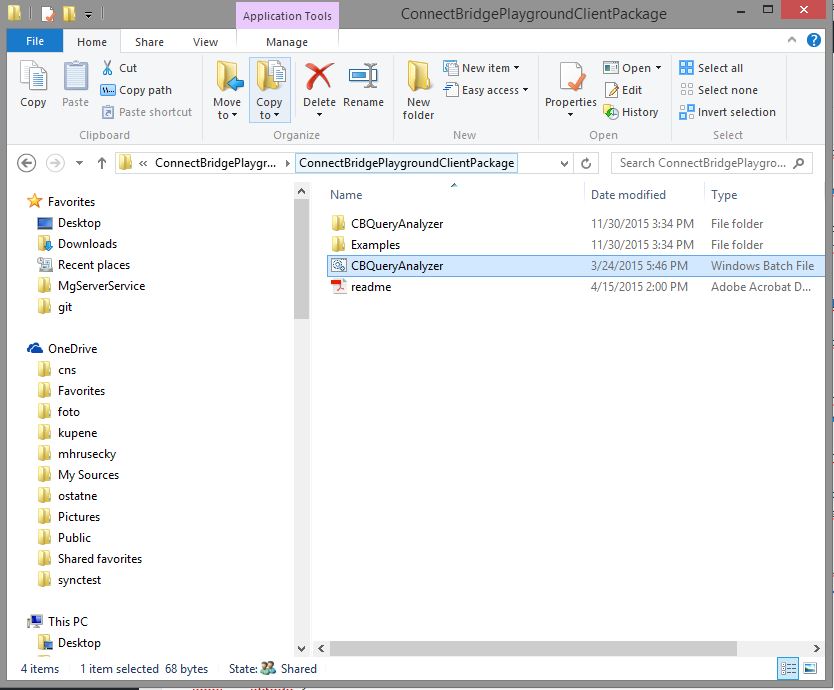Click Paste shortcut in the ribbon

[x=146, y=112]
